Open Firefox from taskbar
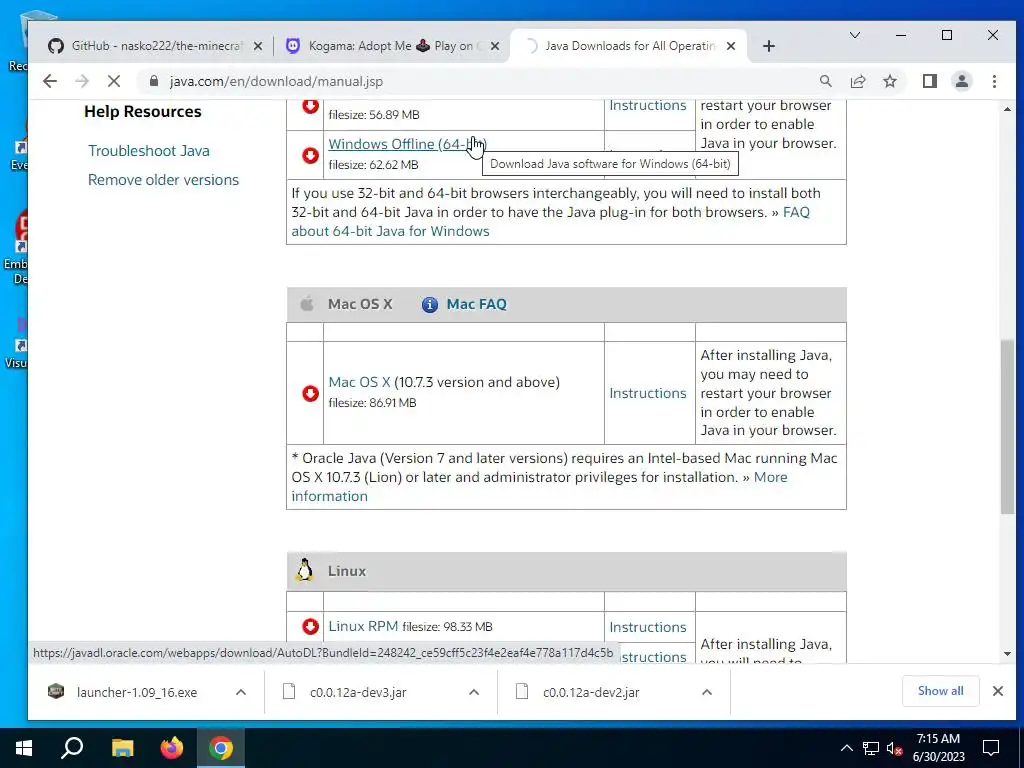1024x768 pixels. (x=172, y=748)
